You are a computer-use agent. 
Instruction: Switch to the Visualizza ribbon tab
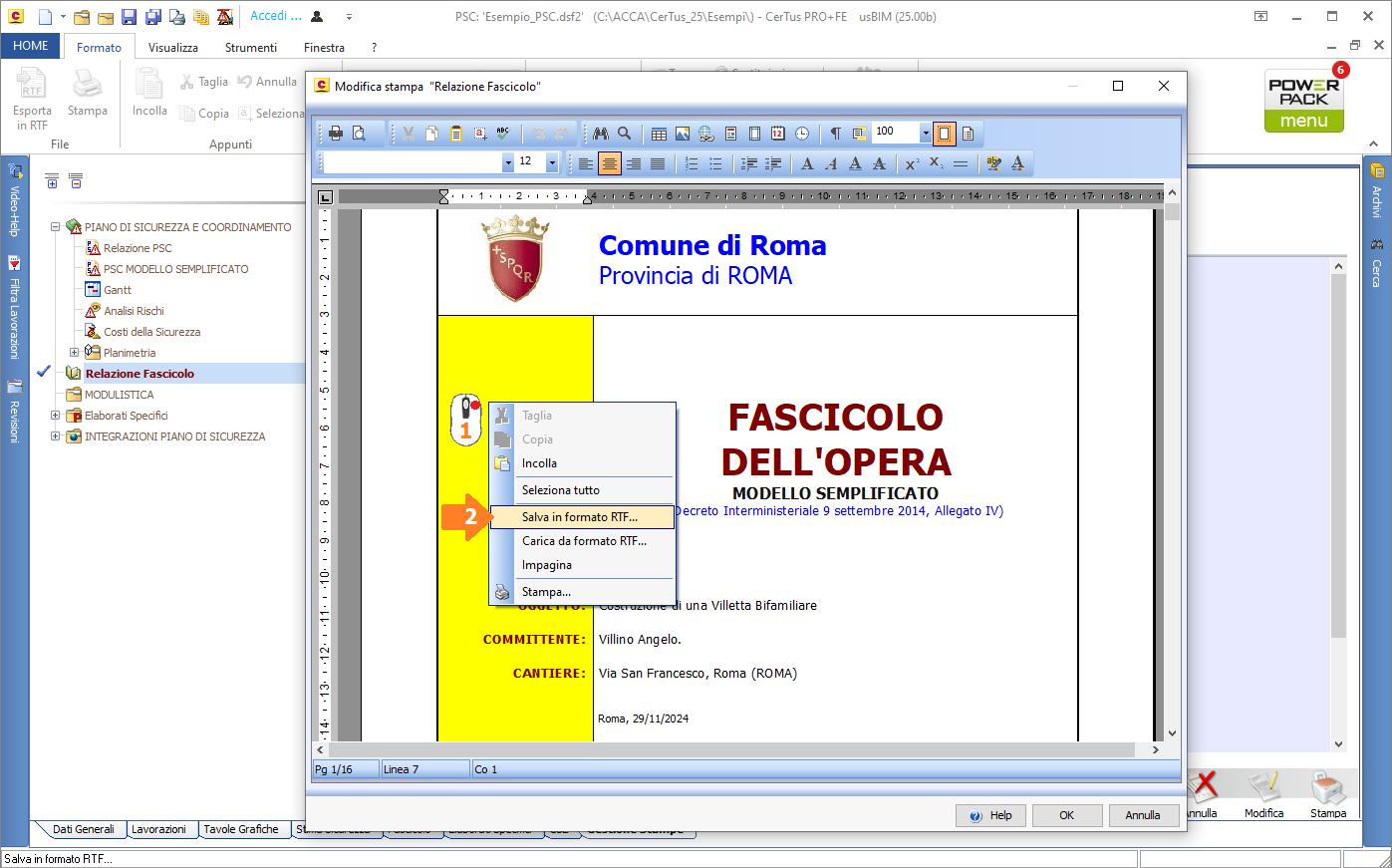[x=173, y=47]
